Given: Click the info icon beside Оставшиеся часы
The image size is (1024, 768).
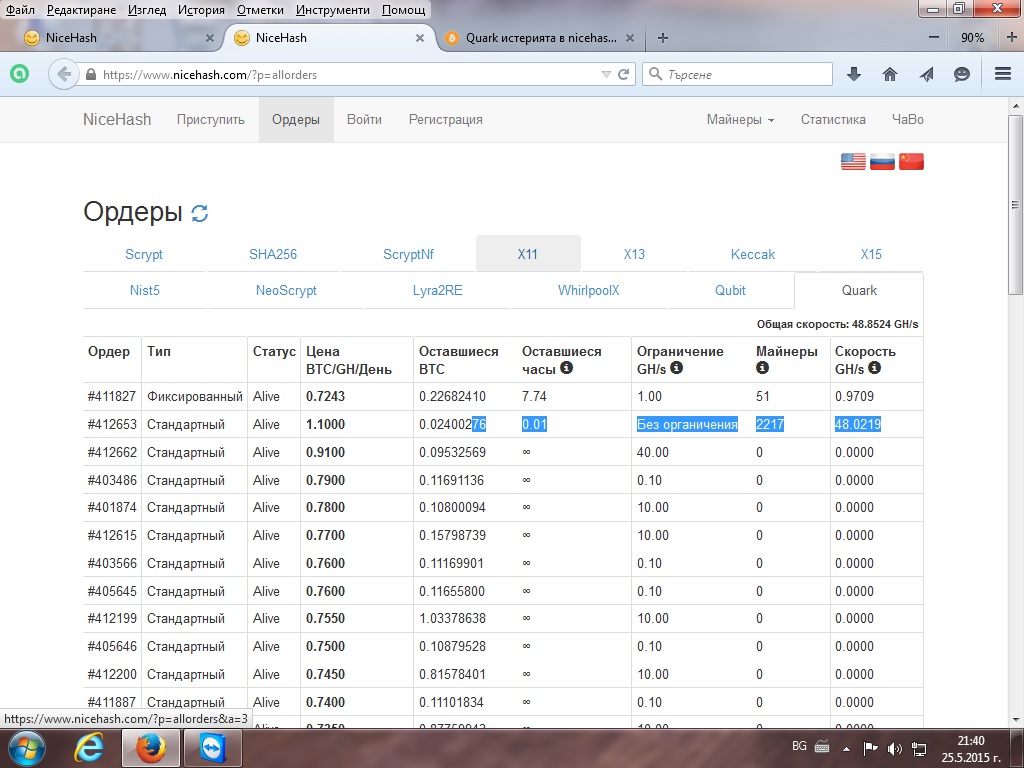Looking at the screenshot, I should click(567, 368).
